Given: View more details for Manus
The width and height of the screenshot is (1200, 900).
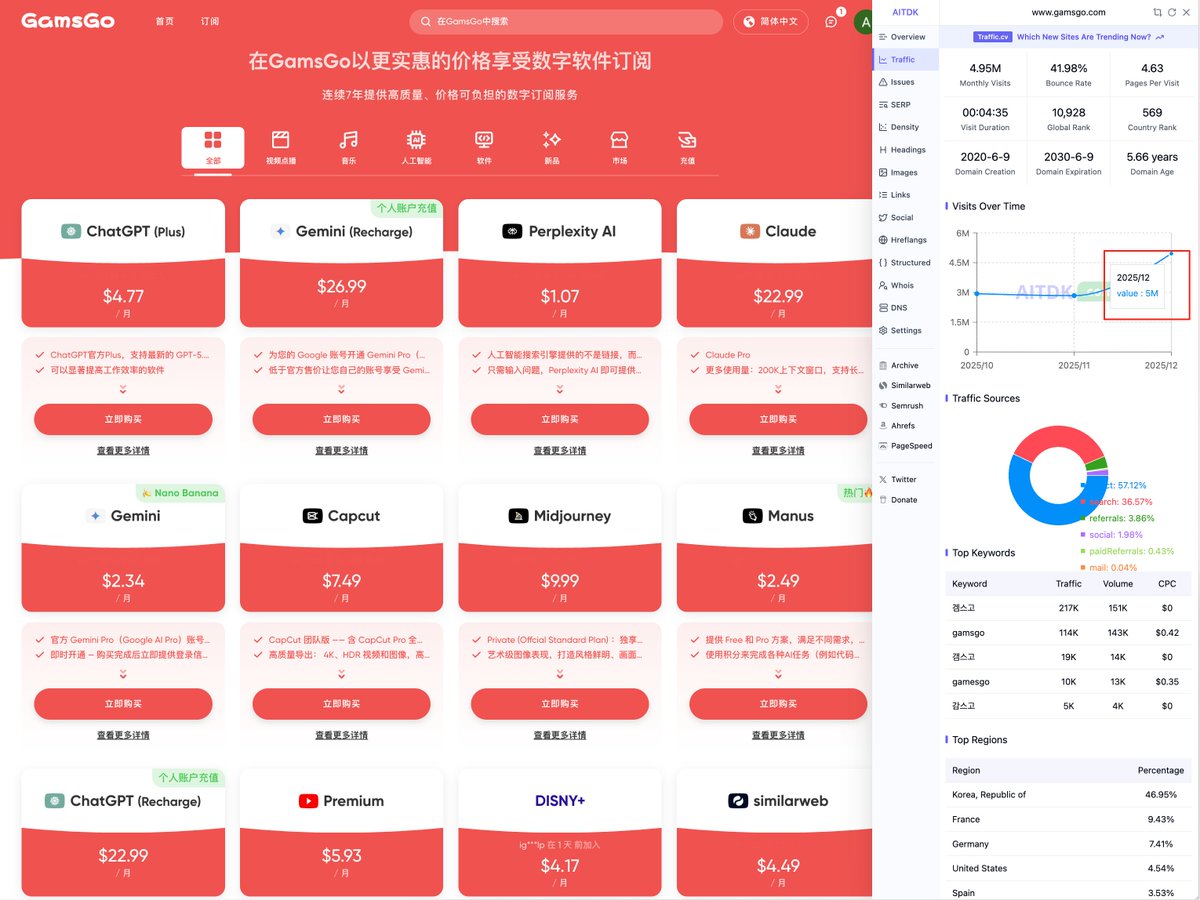Looking at the screenshot, I should coord(778,736).
